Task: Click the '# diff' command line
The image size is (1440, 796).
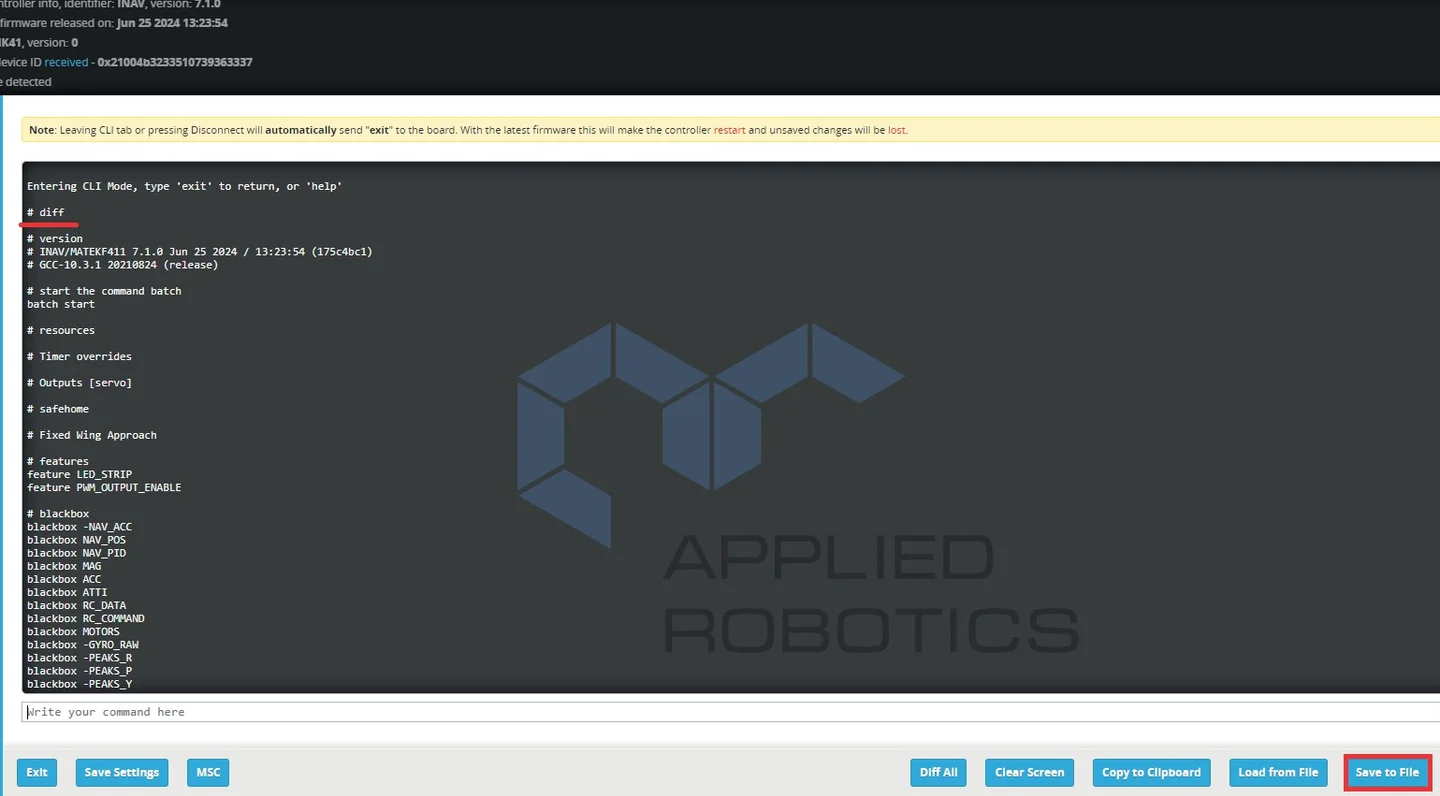Action: tap(46, 212)
